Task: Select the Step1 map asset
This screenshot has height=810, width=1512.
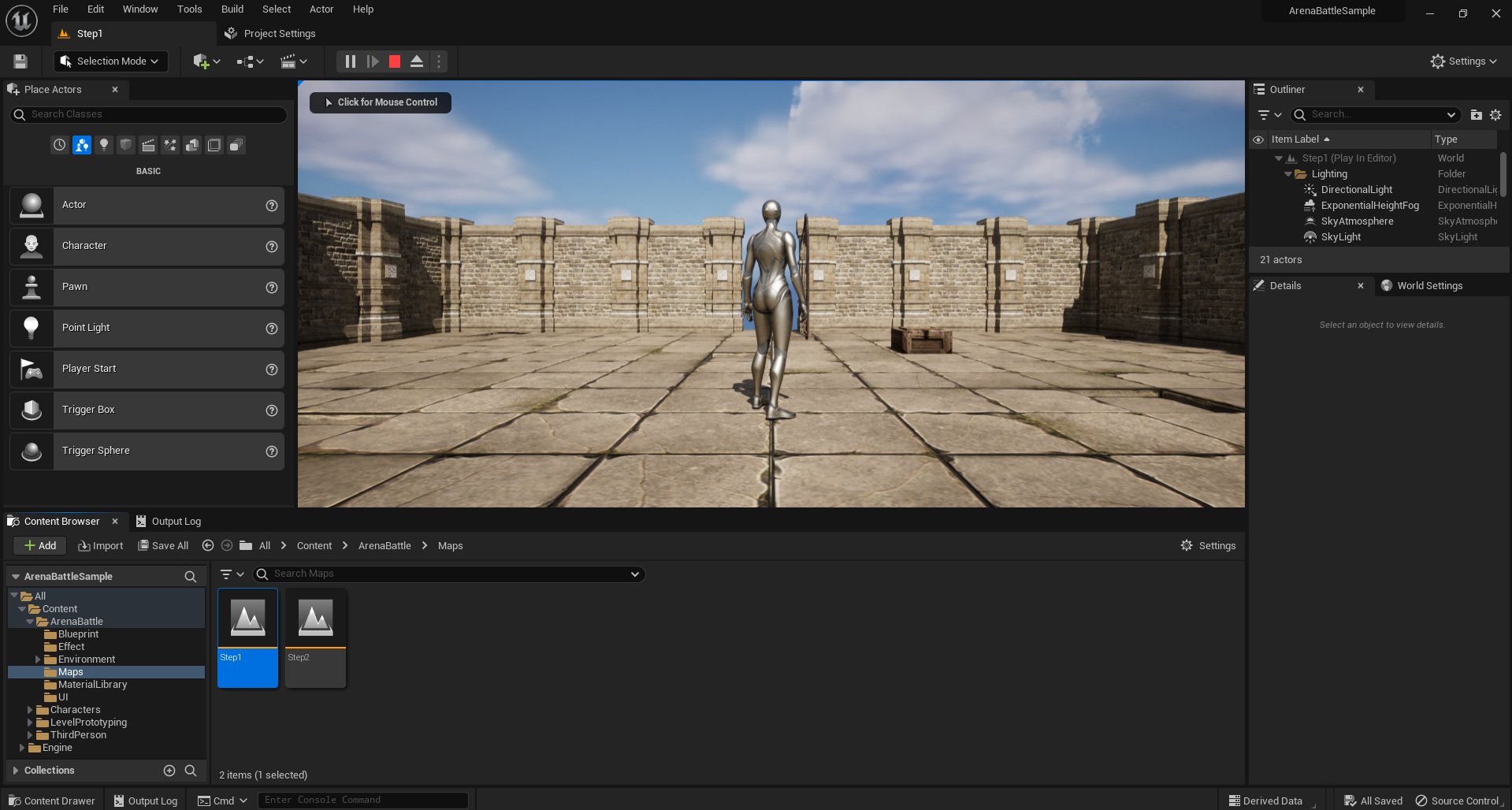Action: [248, 637]
